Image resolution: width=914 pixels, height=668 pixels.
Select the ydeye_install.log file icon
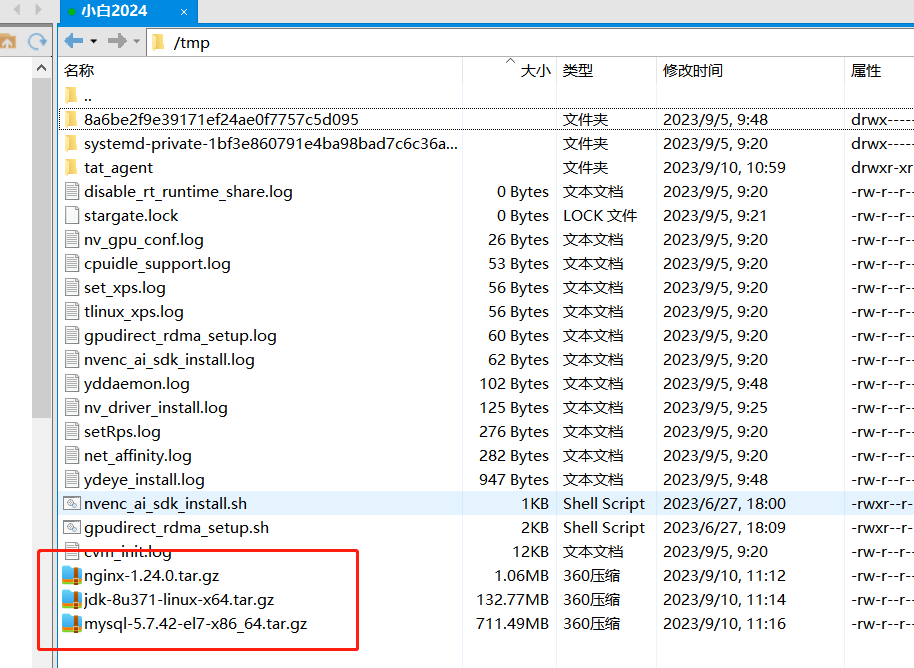click(72, 479)
